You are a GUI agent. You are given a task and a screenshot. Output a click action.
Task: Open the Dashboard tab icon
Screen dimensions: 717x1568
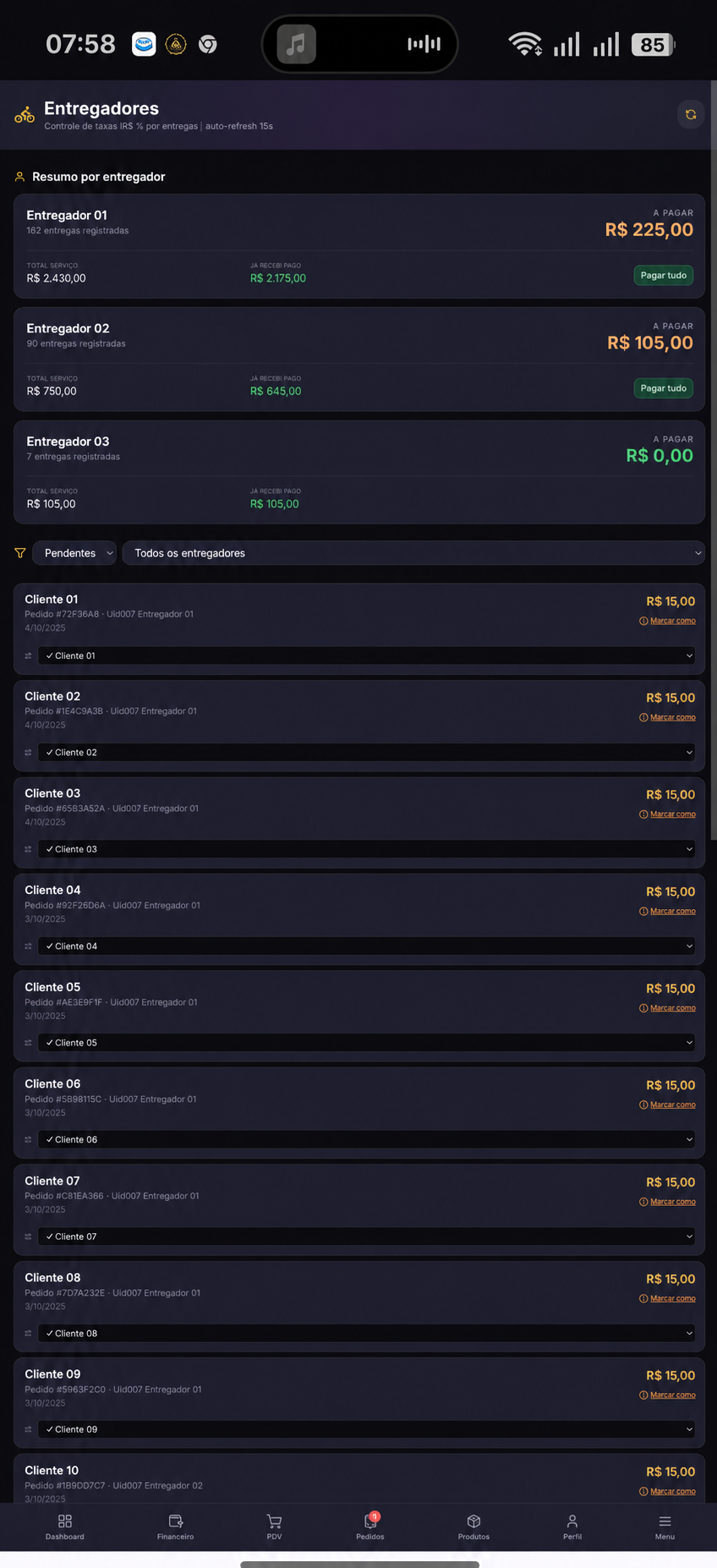(x=65, y=1521)
